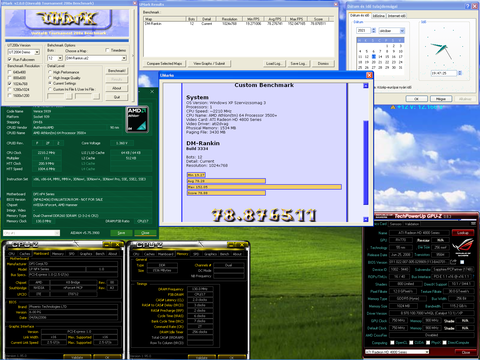
Task: Open GPU-Z menu icon at top right
Action: pyautogui.click(x=472, y=224)
